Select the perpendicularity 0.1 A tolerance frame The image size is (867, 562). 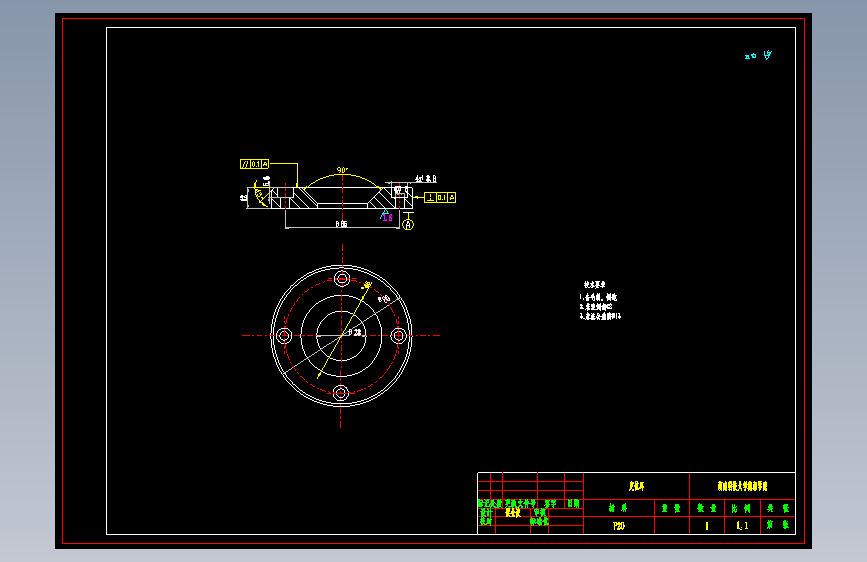[440, 197]
